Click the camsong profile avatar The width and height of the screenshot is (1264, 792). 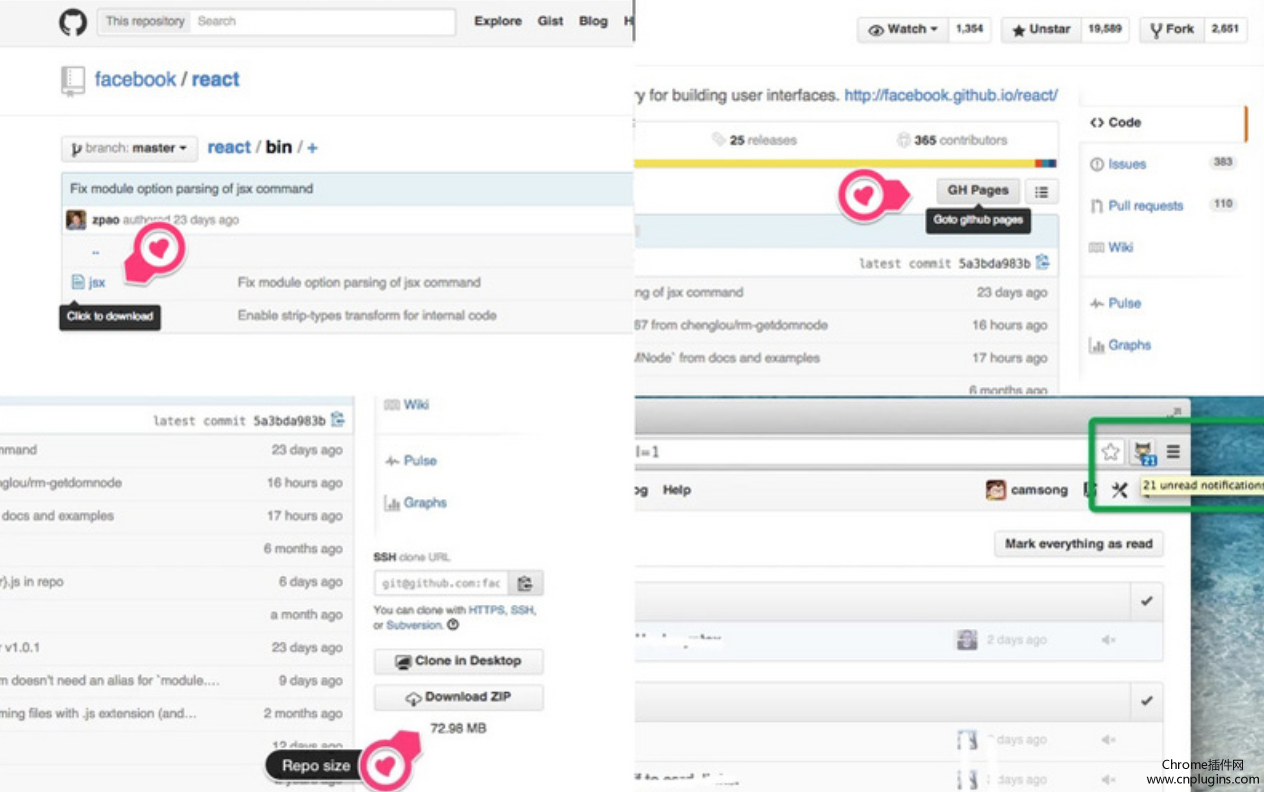point(995,490)
